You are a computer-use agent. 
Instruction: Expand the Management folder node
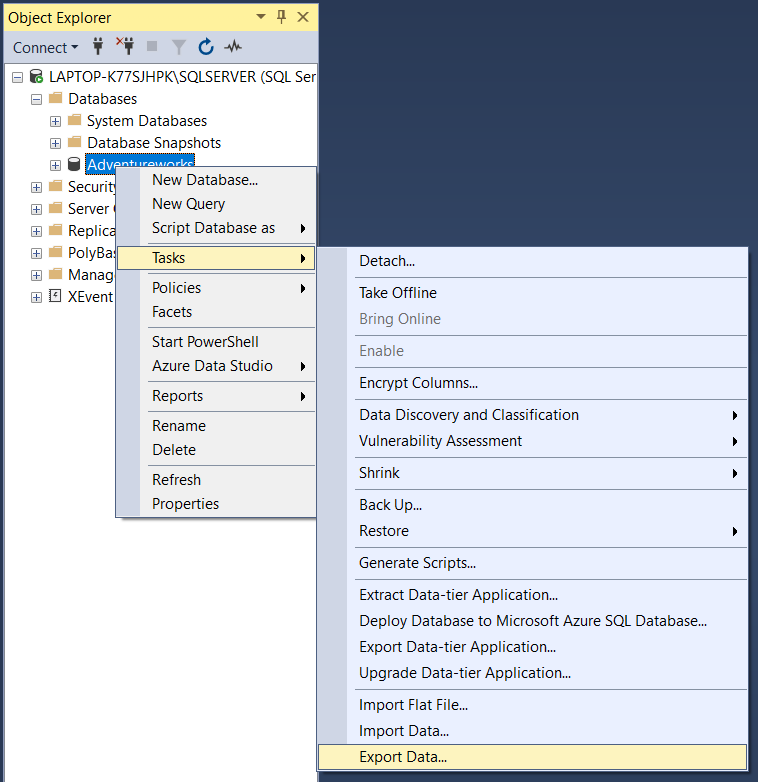click(x=36, y=275)
